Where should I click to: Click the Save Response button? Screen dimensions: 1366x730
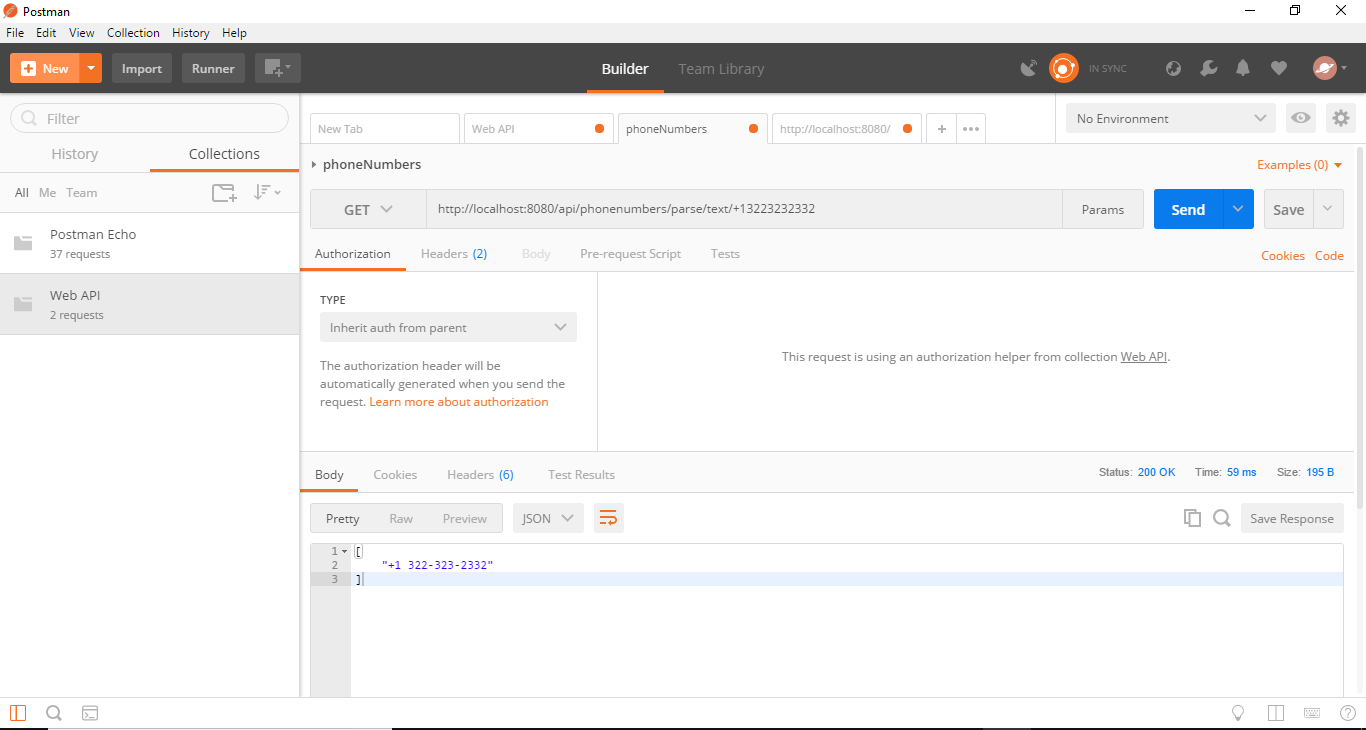1292,518
